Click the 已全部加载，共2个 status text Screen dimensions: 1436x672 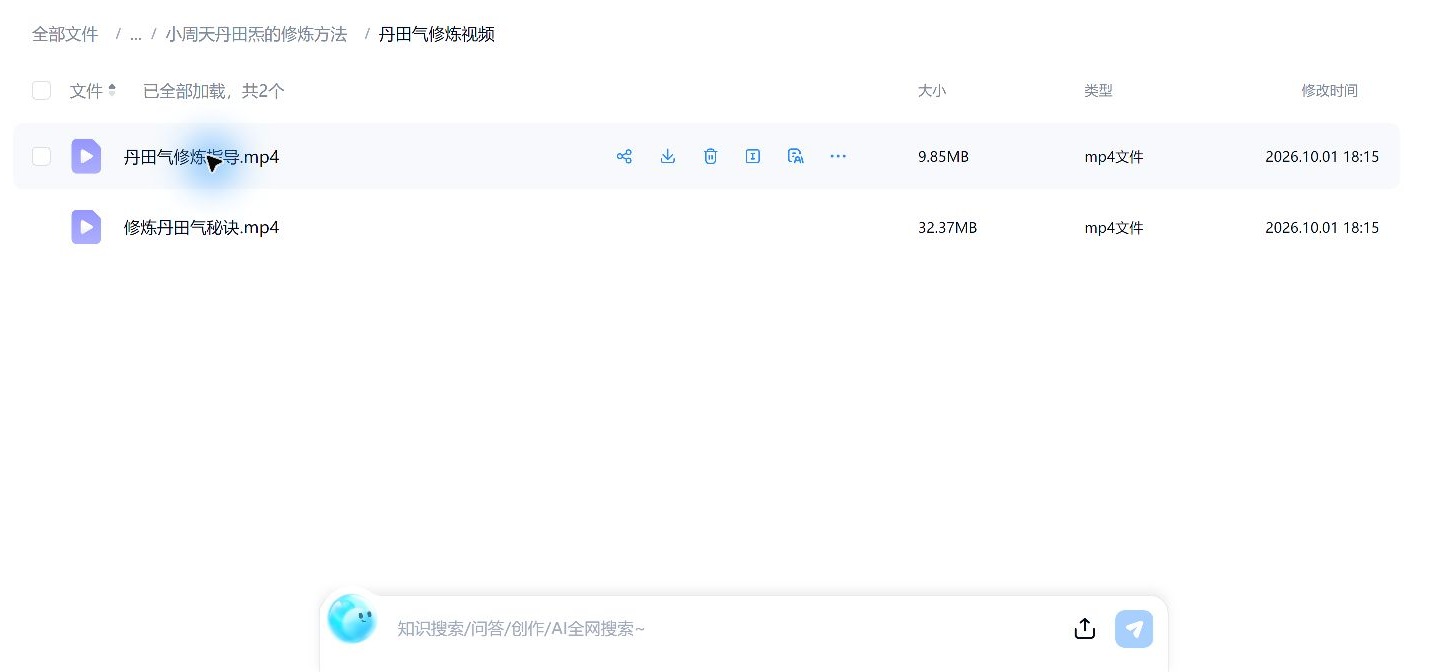(x=214, y=91)
